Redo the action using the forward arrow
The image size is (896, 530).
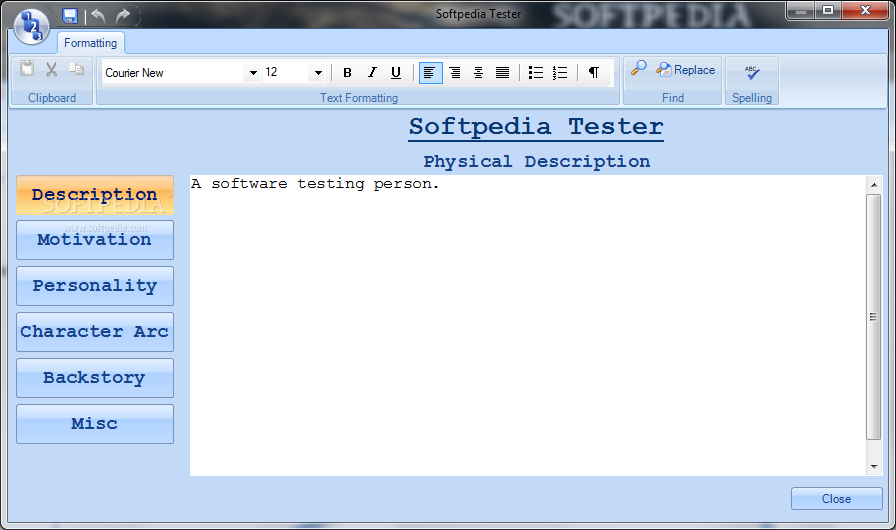click(123, 15)
